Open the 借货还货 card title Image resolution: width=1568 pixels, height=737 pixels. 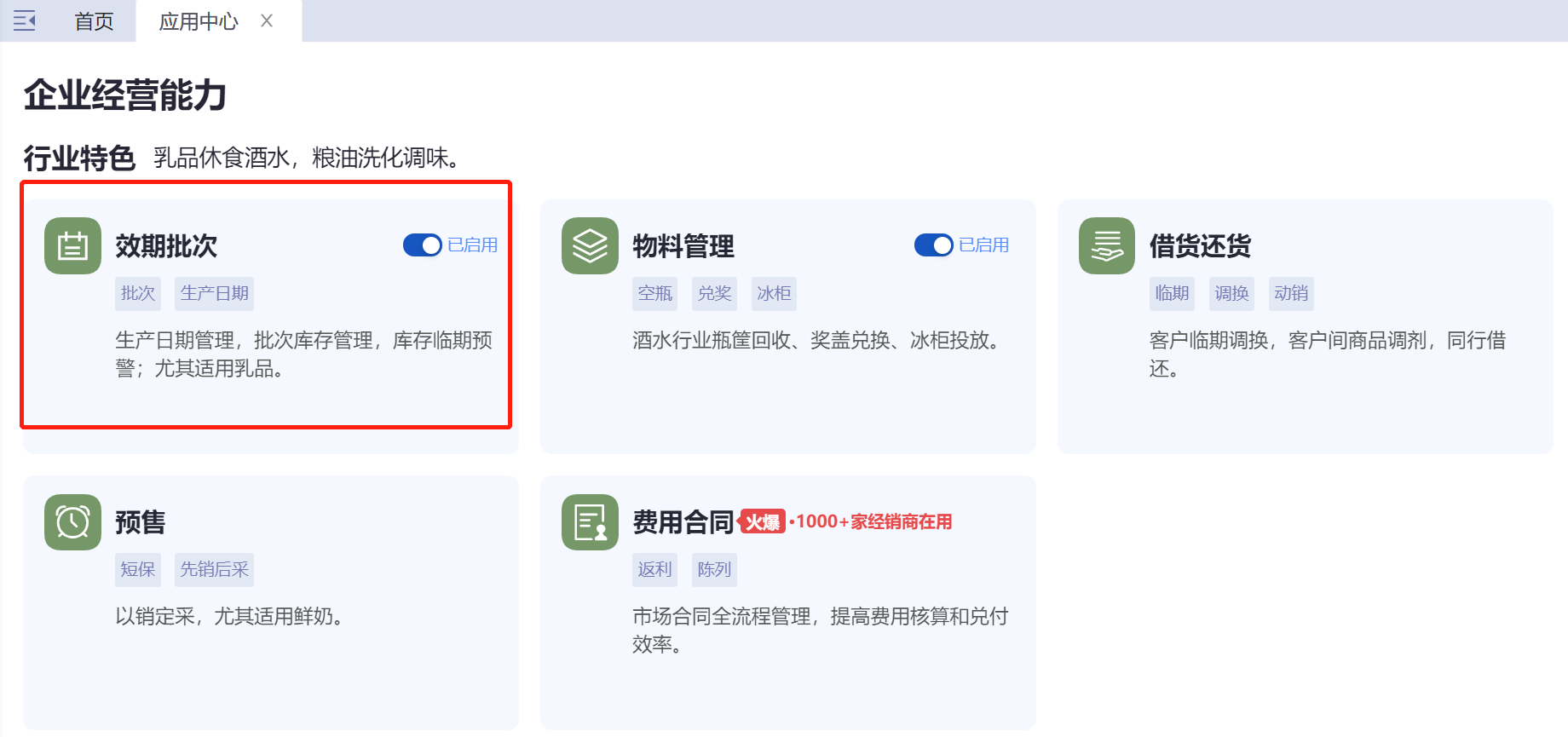coord(1200,246)
